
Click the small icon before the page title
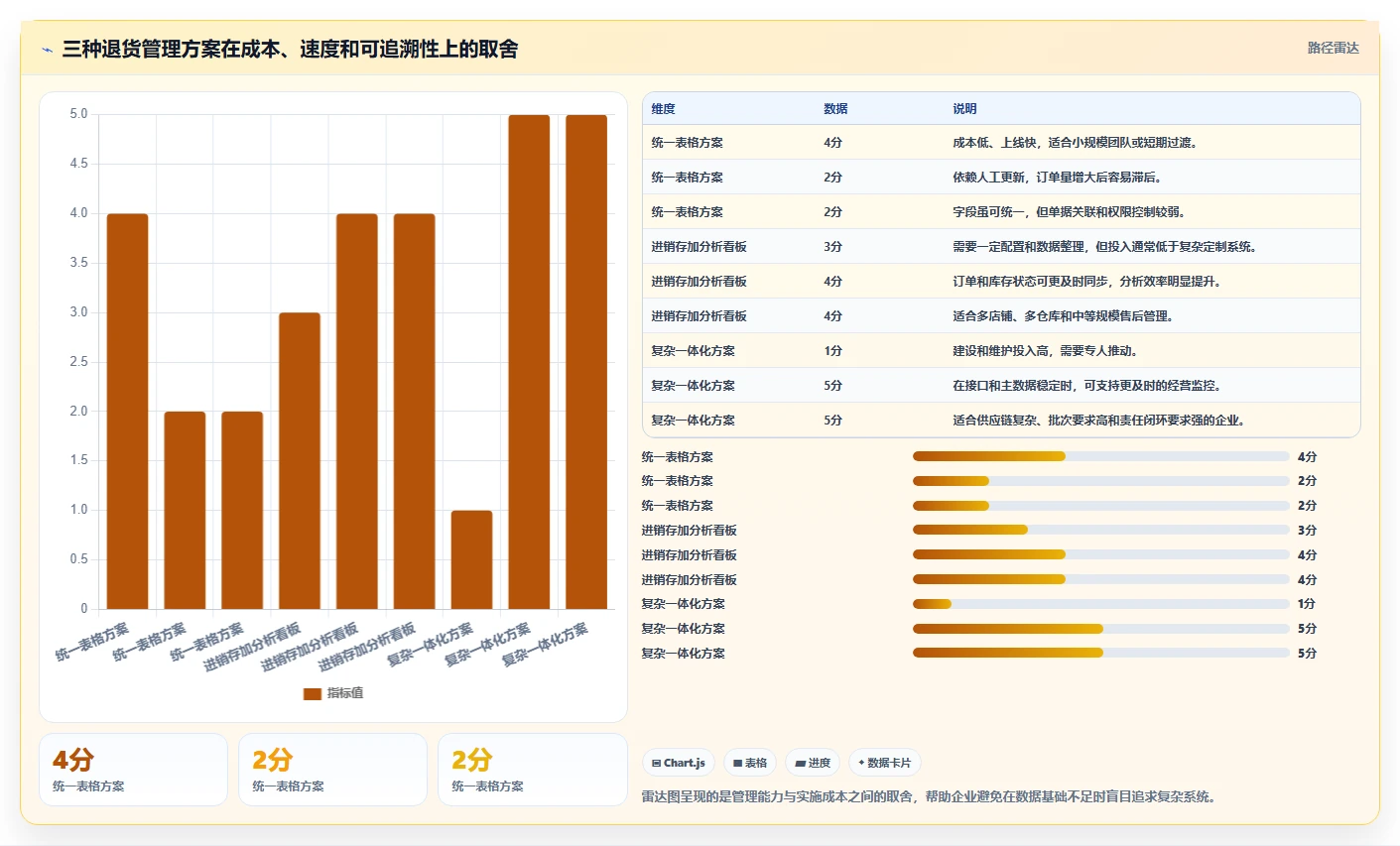click(x=47, y=50)
